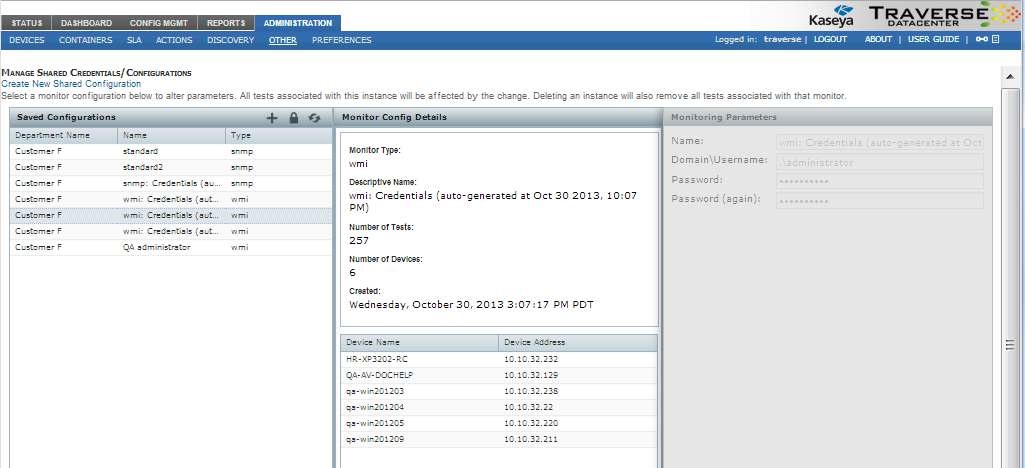The width and height of the screenshot is (1025, 468).
Task: Switch to the Dashboard tab
Action: coord(86,23)
